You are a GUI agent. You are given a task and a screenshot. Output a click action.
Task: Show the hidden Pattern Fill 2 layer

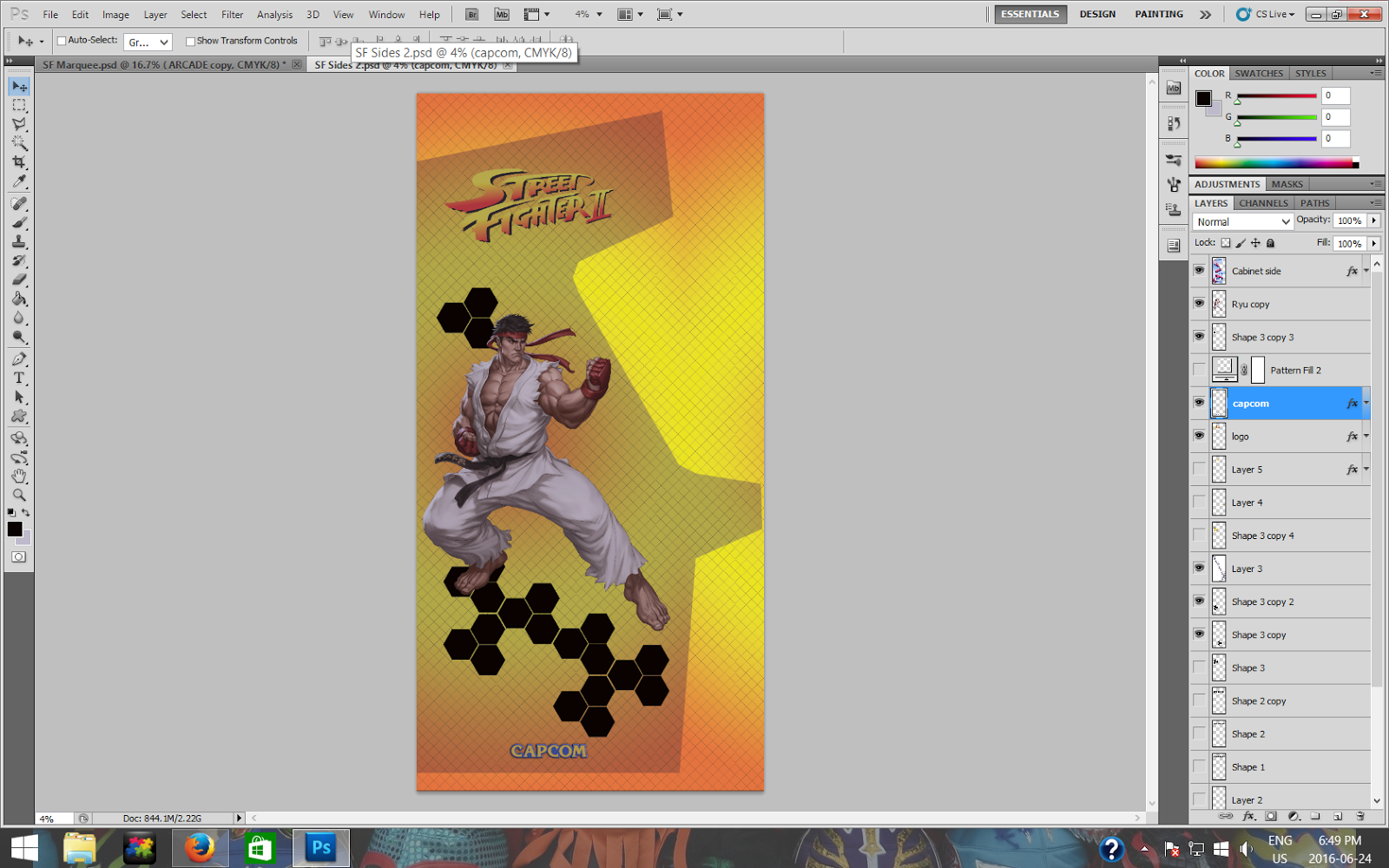pyautogui.click(x=1199, y=369)
